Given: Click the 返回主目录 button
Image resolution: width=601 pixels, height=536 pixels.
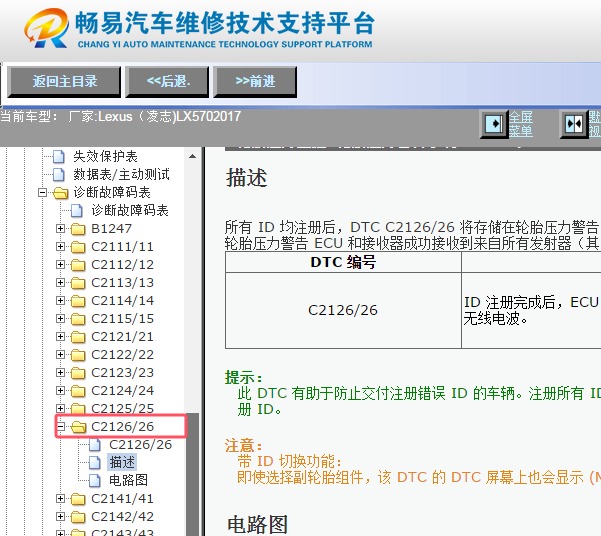Looking at the screenshot, I should [64, 81].
